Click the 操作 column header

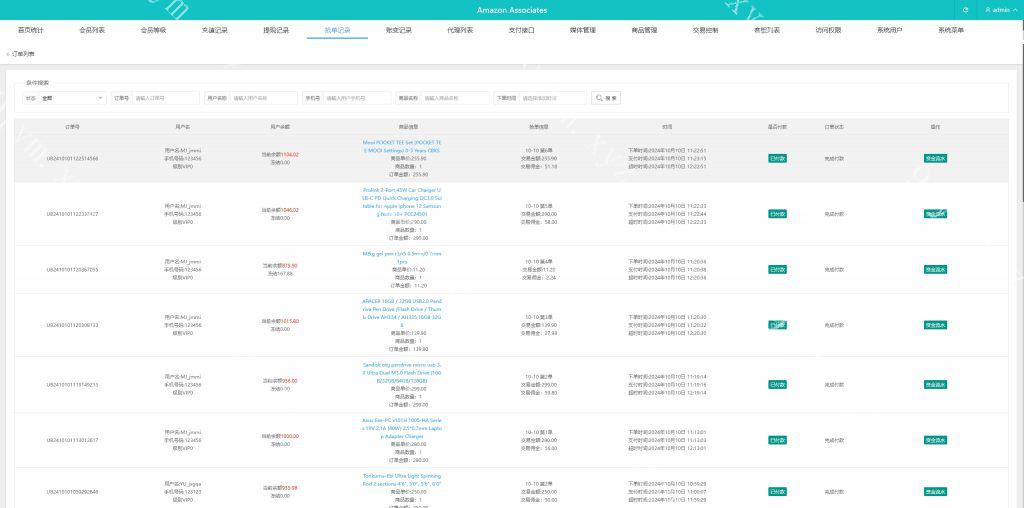[935, 127]
